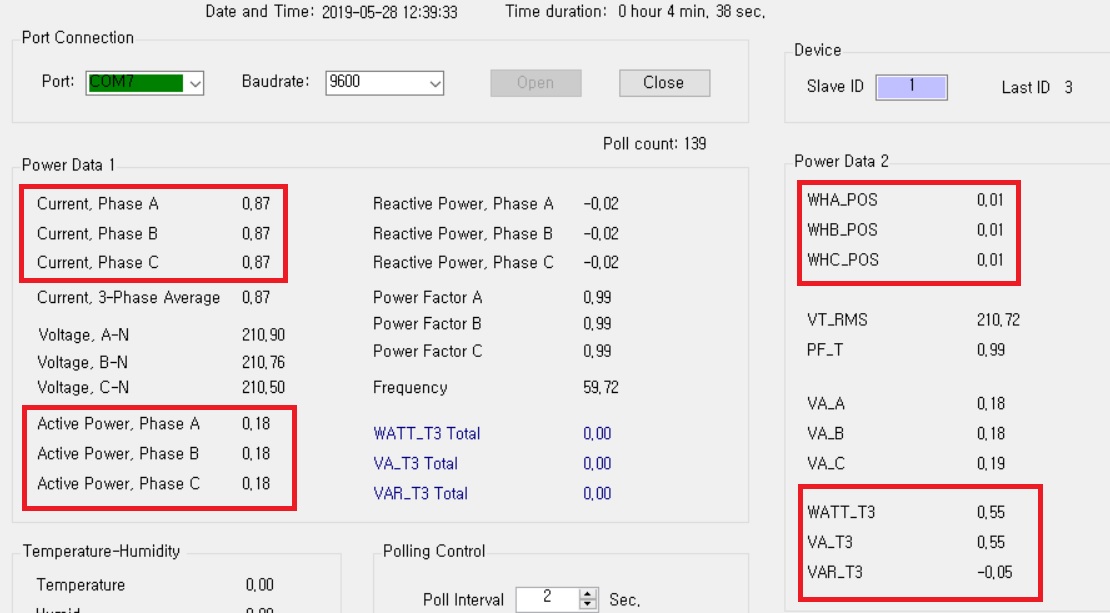Open the Baudrate 9600 dropdown list
The image size is (1110, 613).
[435, 83]
